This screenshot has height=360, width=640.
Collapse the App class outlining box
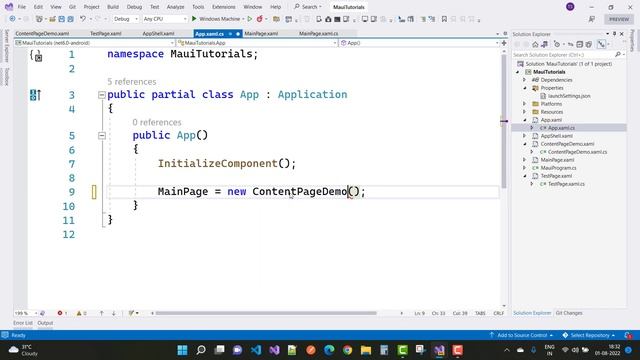pyautogui.click(x=102, y=95)
